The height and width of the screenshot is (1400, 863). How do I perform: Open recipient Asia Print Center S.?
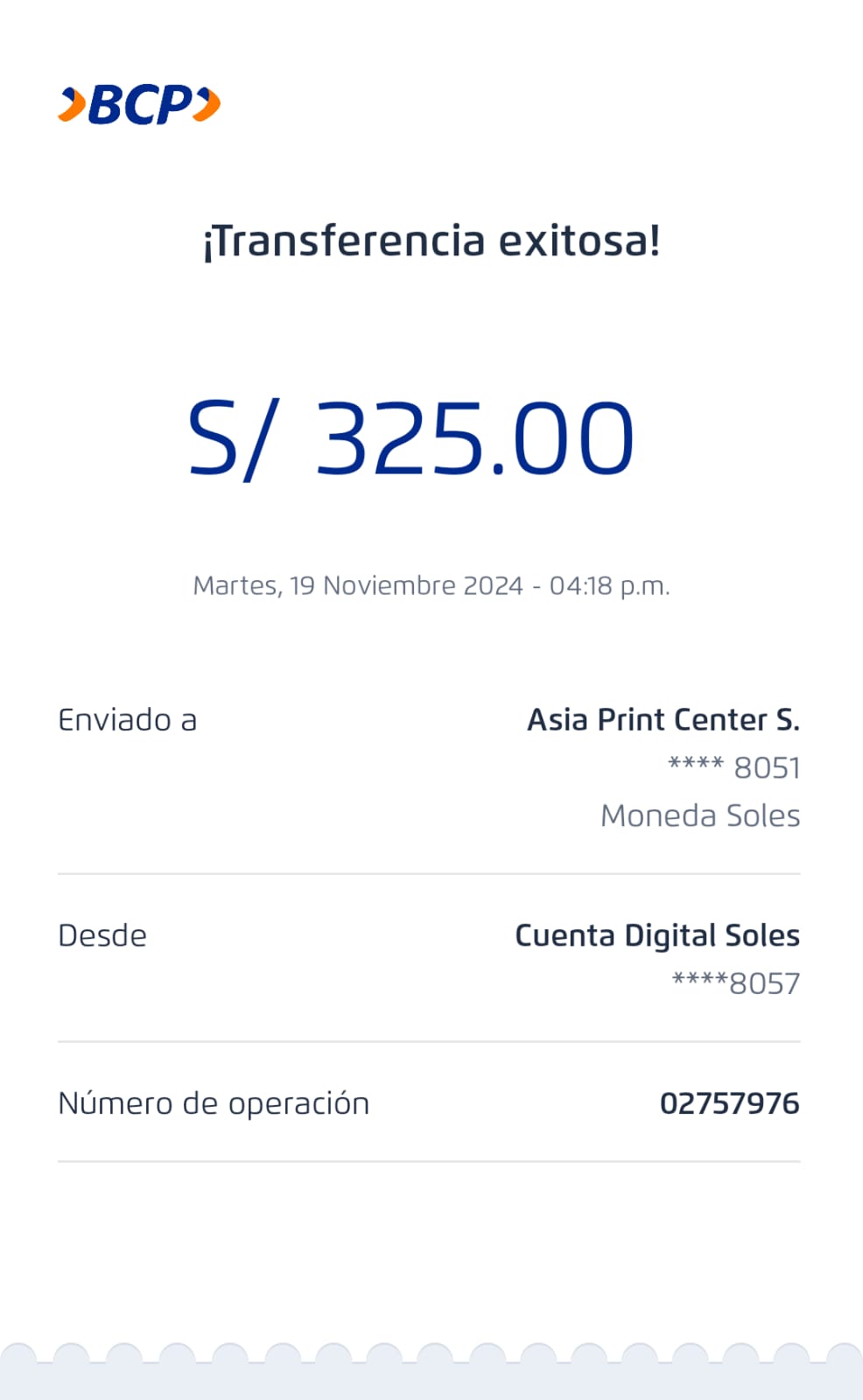pyautogui.click(x=663, y=720)
